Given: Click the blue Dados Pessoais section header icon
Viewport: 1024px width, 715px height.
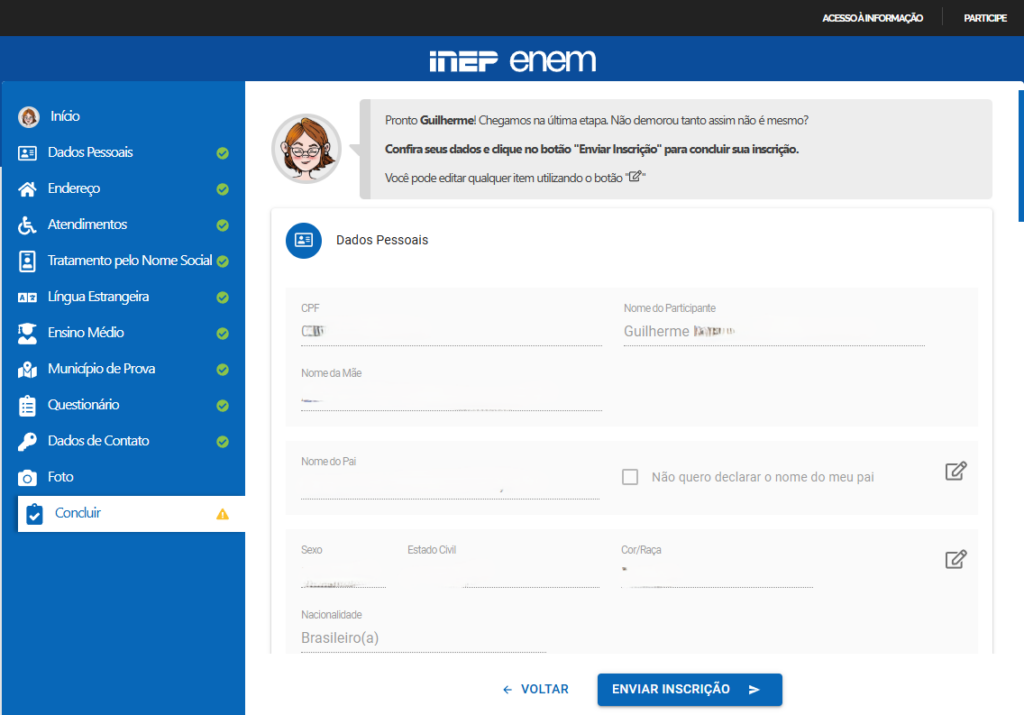Looking at the screenshot, I should pos(304,240).
